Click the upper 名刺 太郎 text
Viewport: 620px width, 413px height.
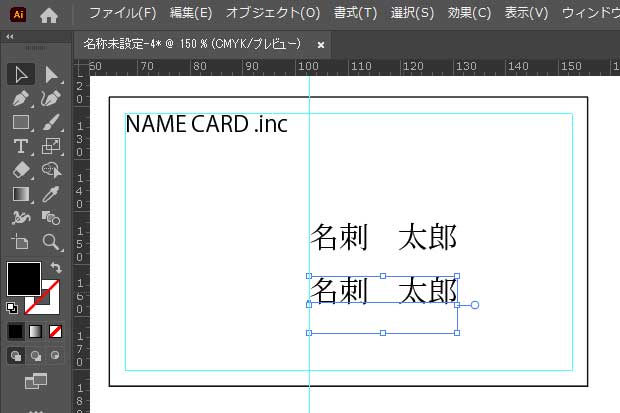(384, 237)
